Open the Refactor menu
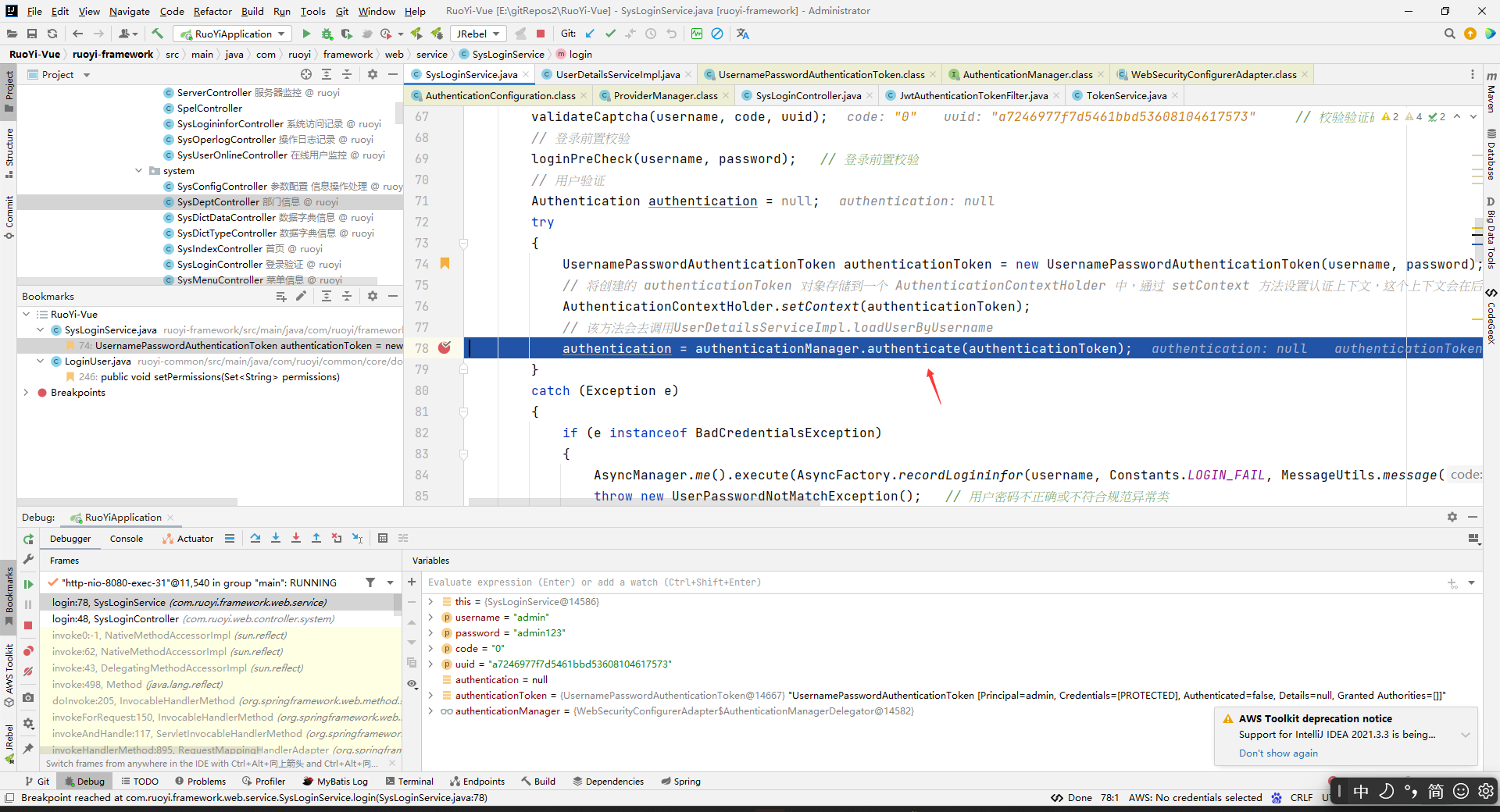The width and height of the screenshot is (1500, 812). click(212, 11)
